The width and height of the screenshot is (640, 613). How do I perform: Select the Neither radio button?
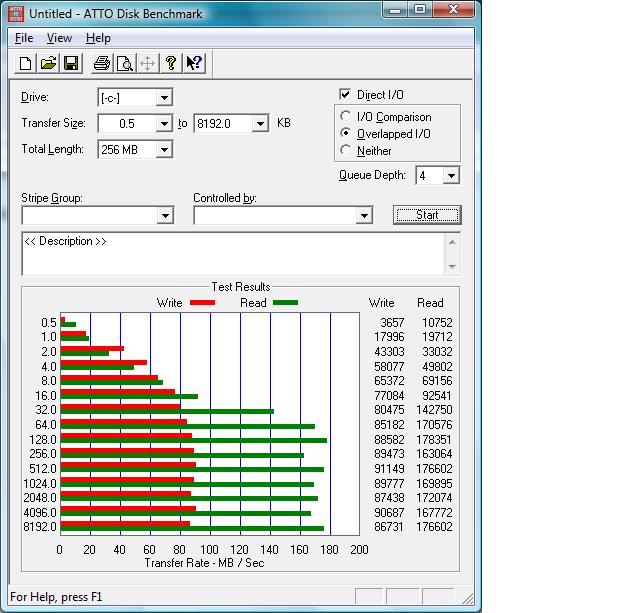345,150
